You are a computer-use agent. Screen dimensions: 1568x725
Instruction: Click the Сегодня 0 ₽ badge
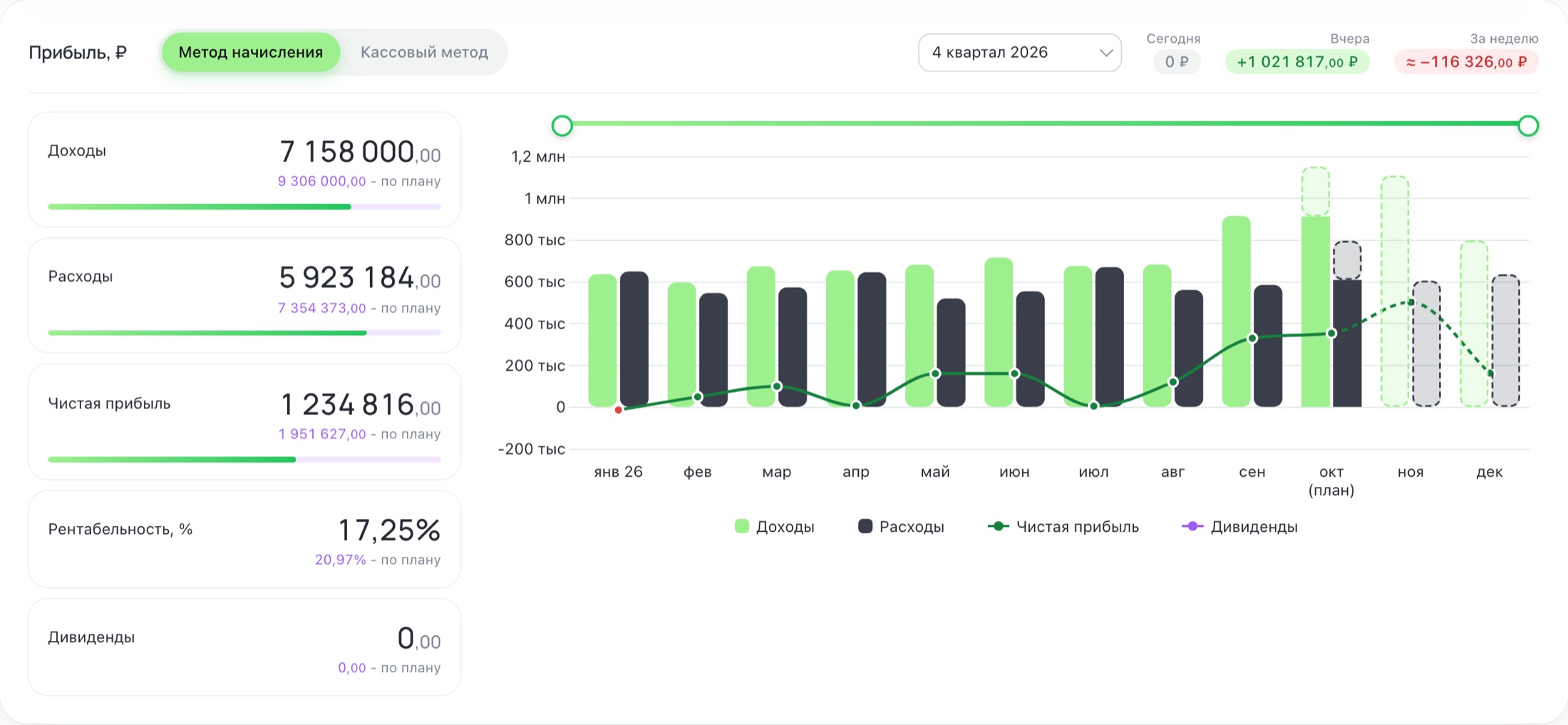(1177, 62)
